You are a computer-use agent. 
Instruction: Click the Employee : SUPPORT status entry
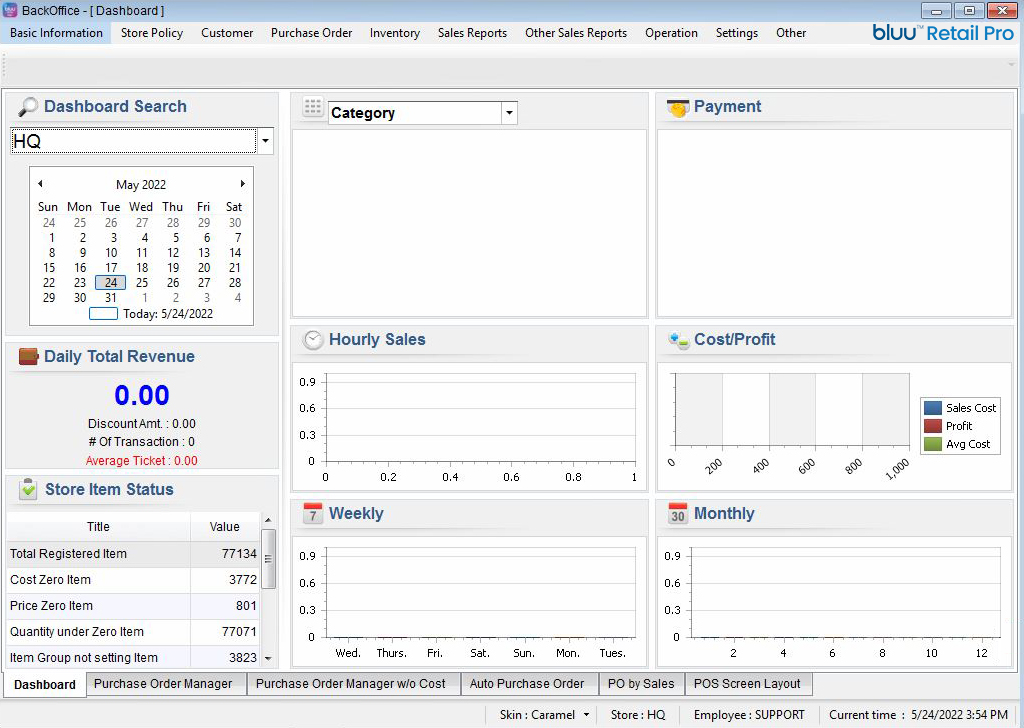tap(749, 715)
